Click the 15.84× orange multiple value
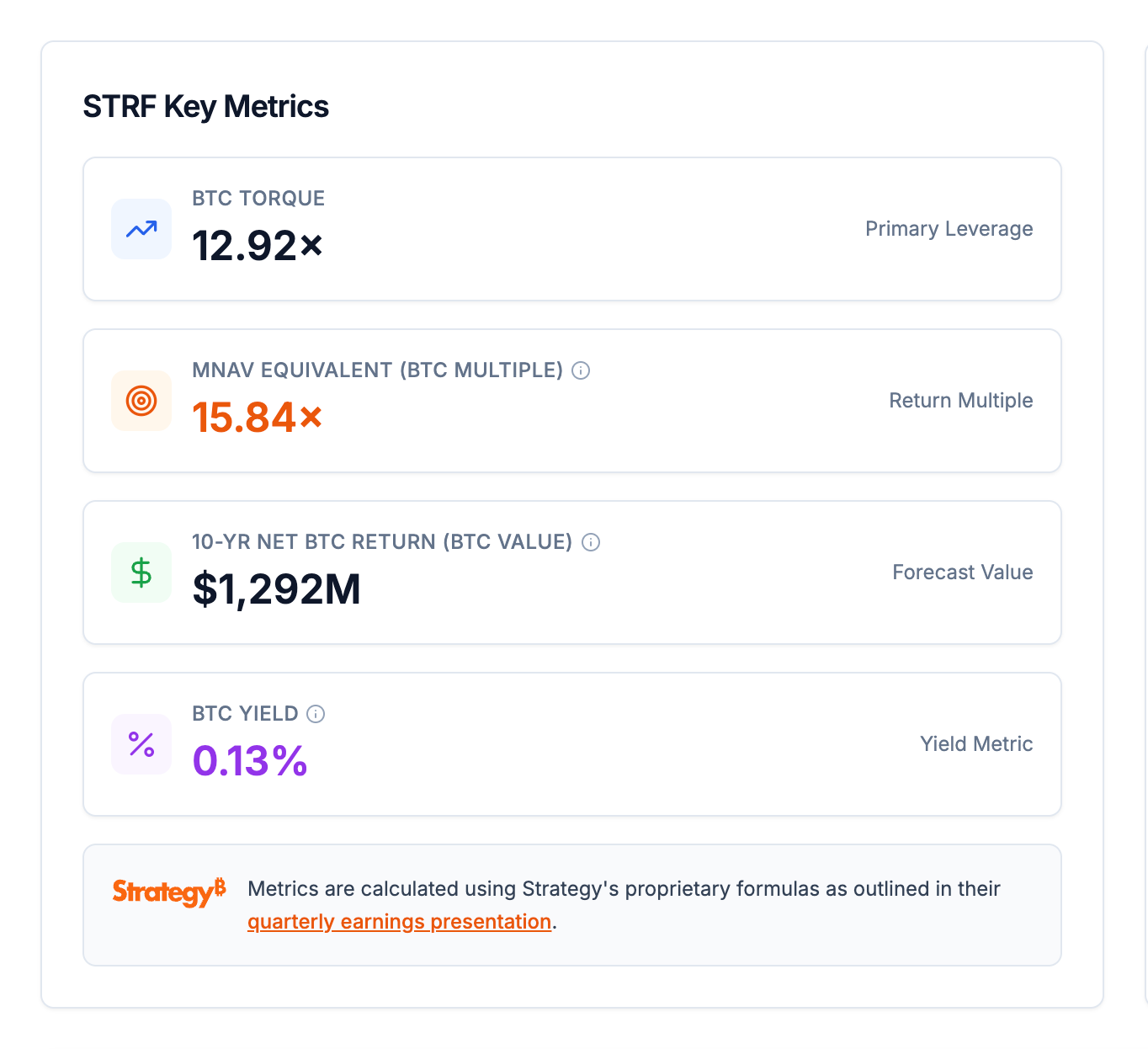The height and width of the screenshot is (1049, 1148). 258,418
